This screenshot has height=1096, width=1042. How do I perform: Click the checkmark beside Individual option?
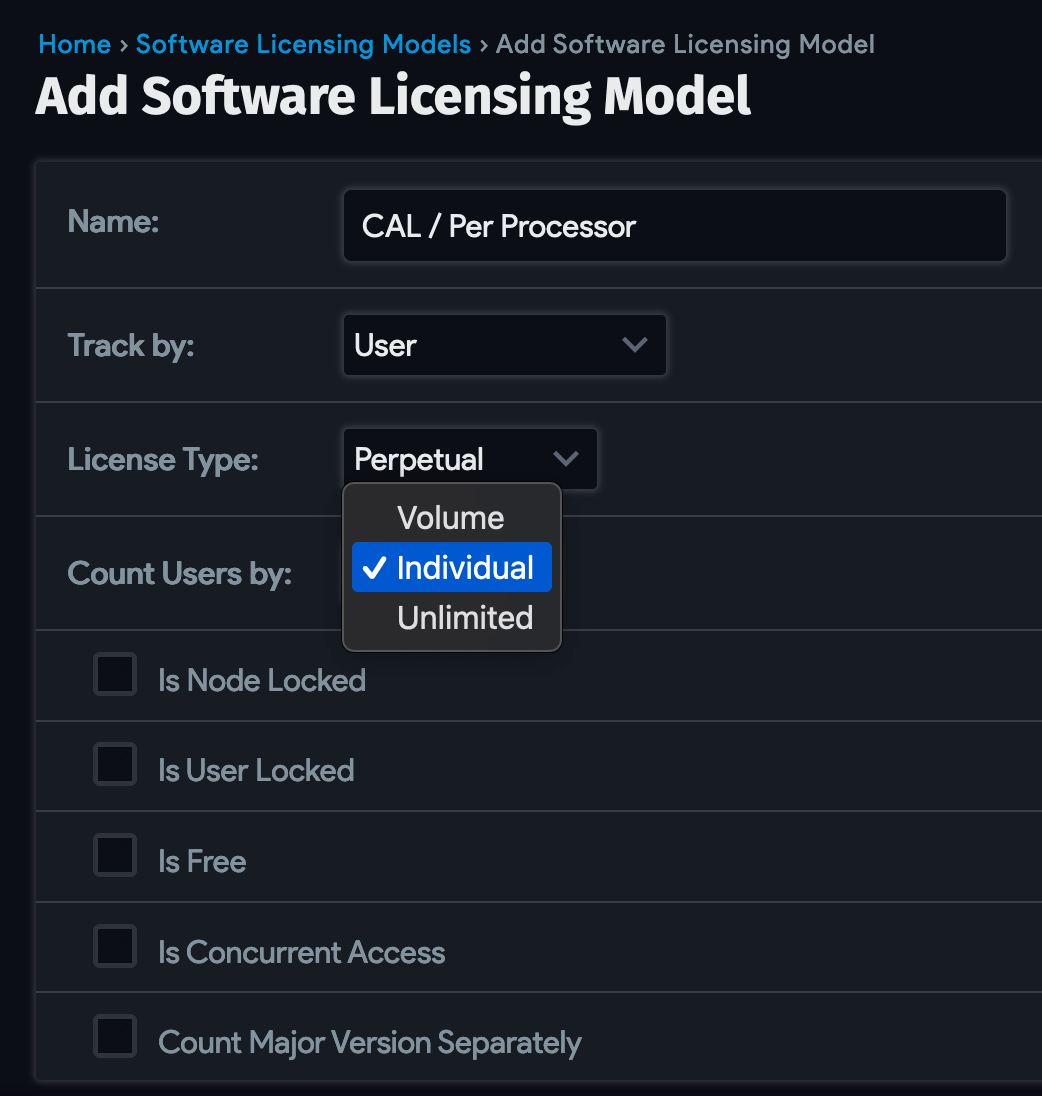tap(375, 568)
